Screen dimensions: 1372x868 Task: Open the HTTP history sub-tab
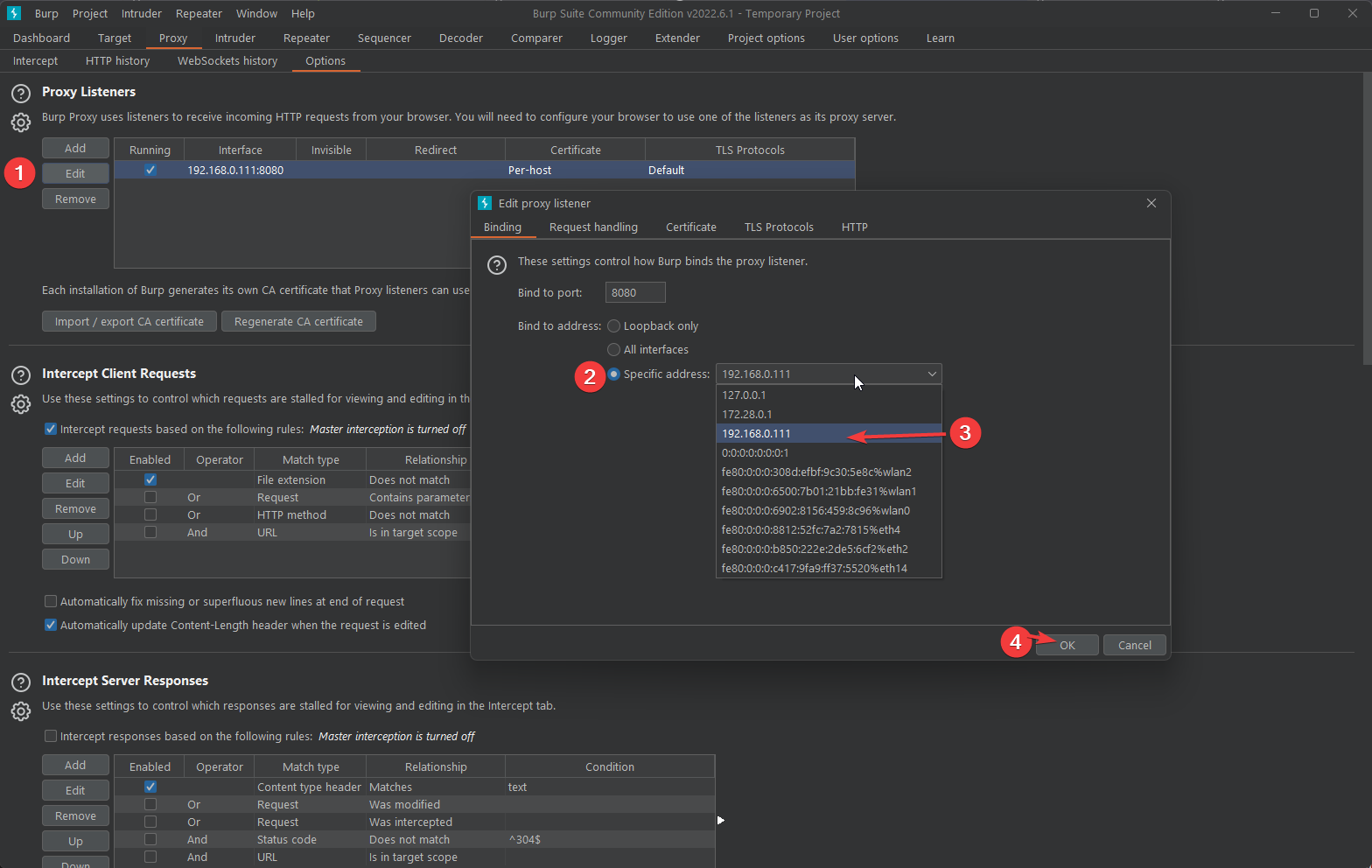pos(117,60)
